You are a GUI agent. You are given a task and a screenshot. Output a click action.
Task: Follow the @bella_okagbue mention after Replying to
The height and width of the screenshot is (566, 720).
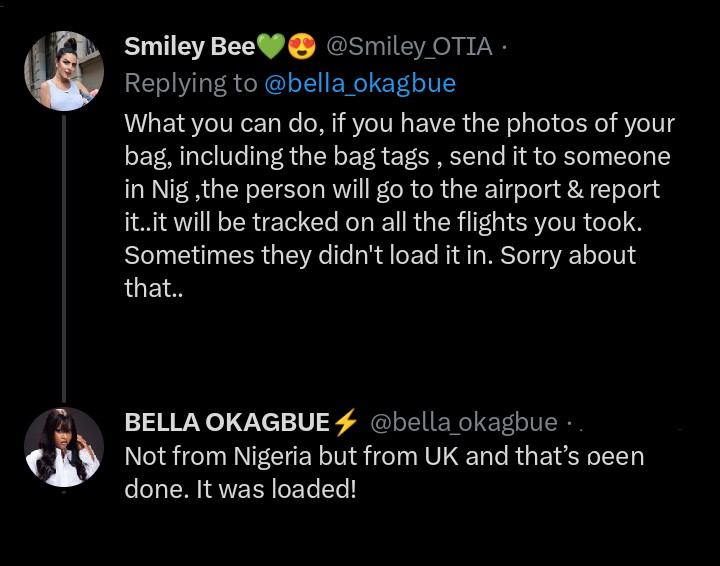click(x=360, y=83)
